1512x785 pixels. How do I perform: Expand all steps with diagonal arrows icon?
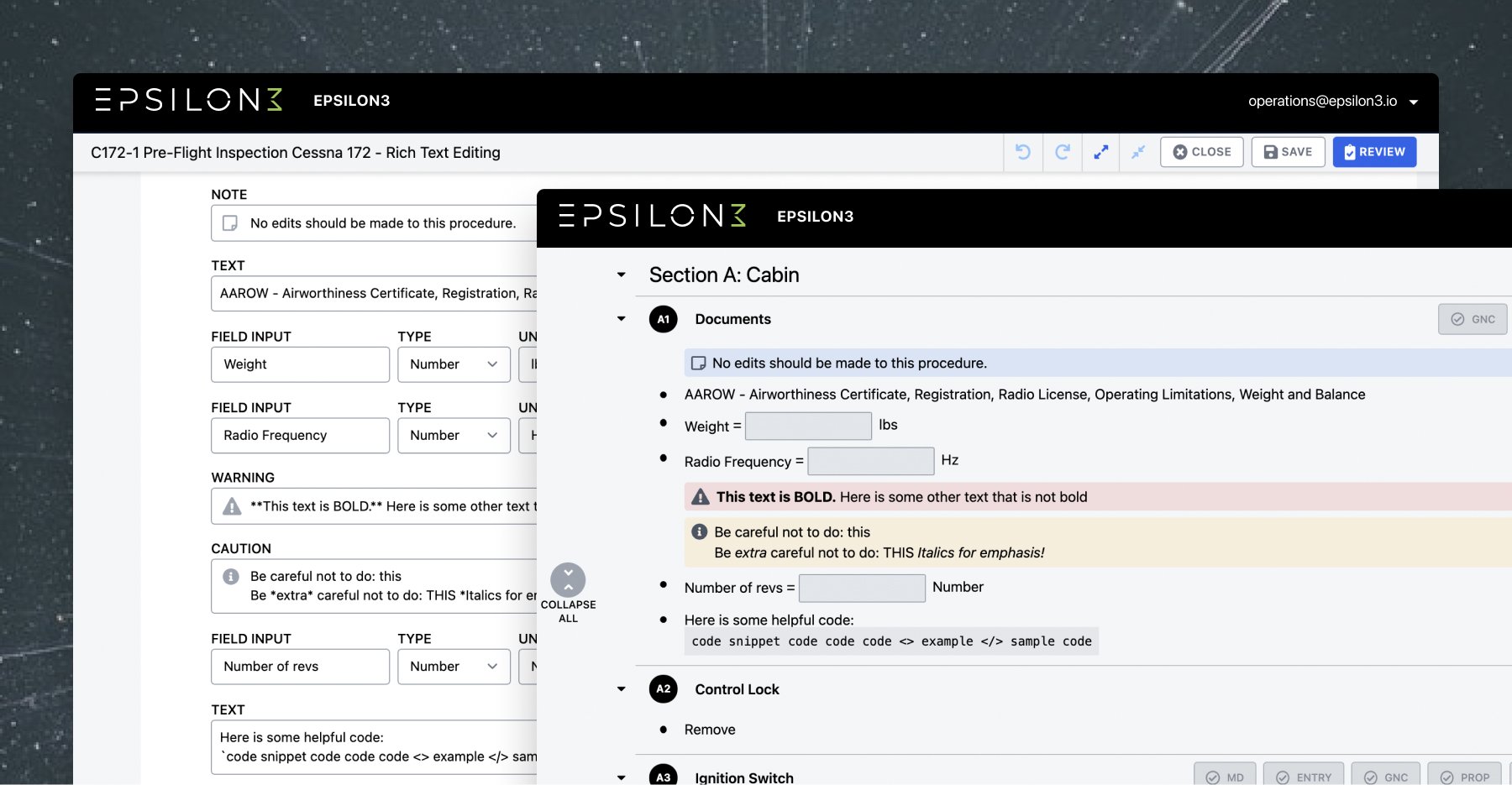[1100, 152]
